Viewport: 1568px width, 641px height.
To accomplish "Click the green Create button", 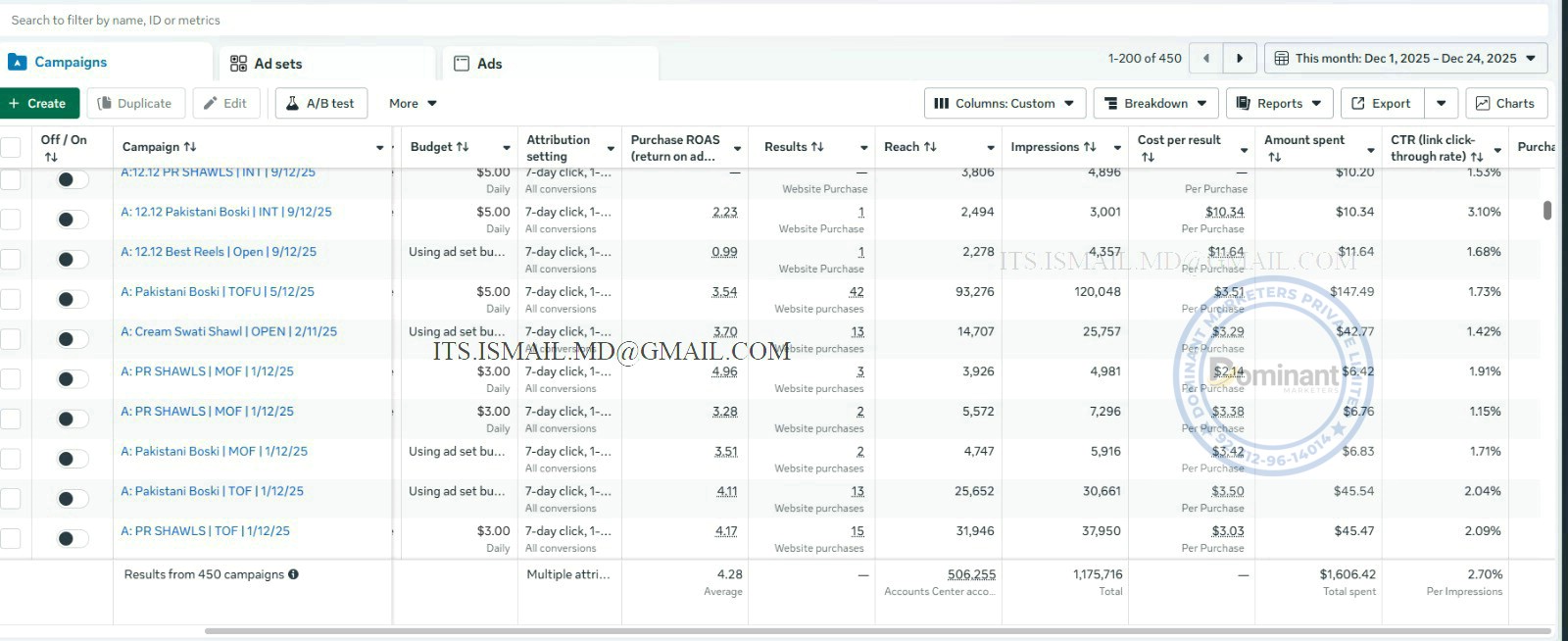I will coord(38,103).
